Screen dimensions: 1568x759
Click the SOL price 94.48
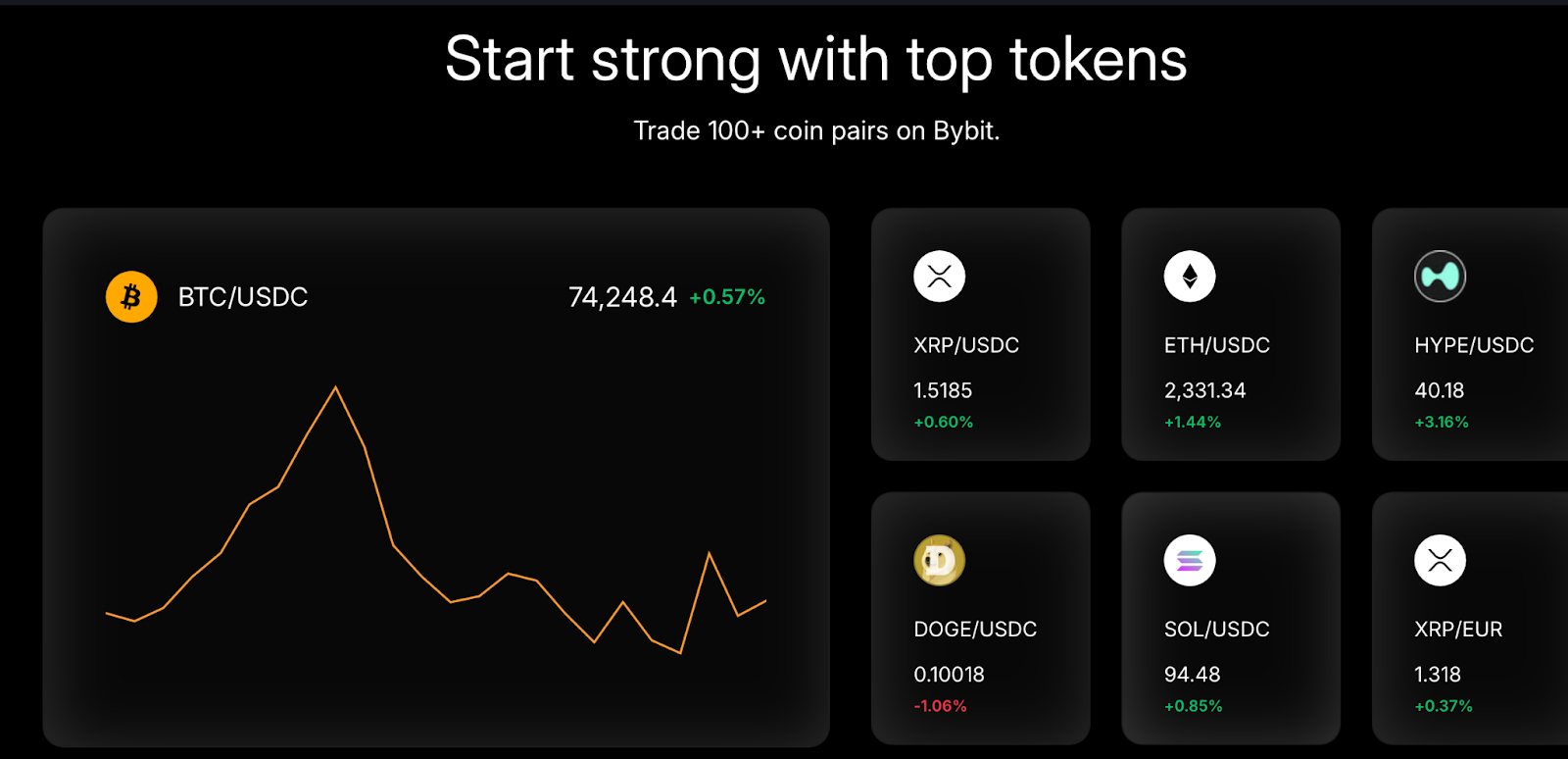(1192, 675)
